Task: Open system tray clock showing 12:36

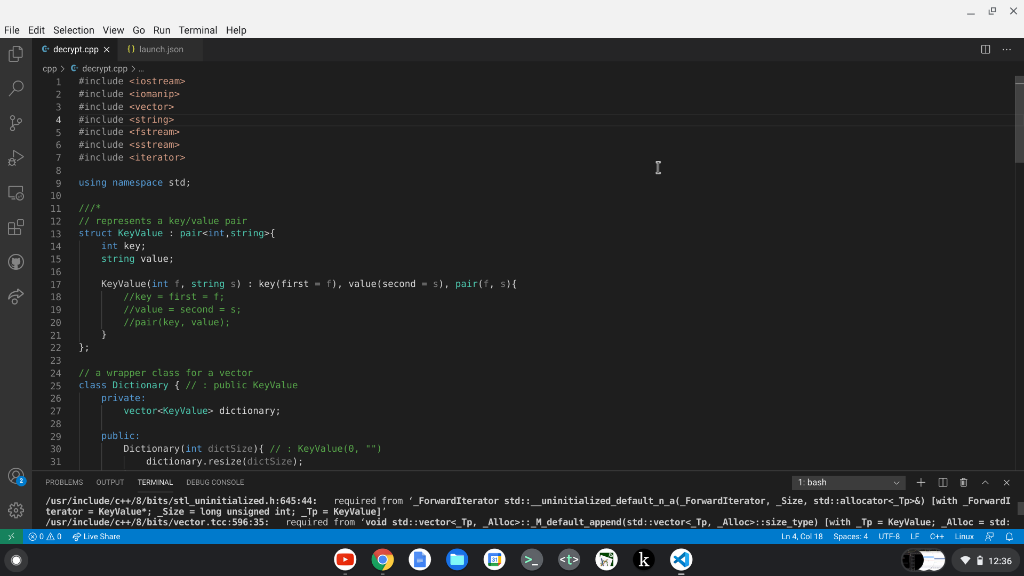Action: pyautogui.click(x=1000, y=560)
